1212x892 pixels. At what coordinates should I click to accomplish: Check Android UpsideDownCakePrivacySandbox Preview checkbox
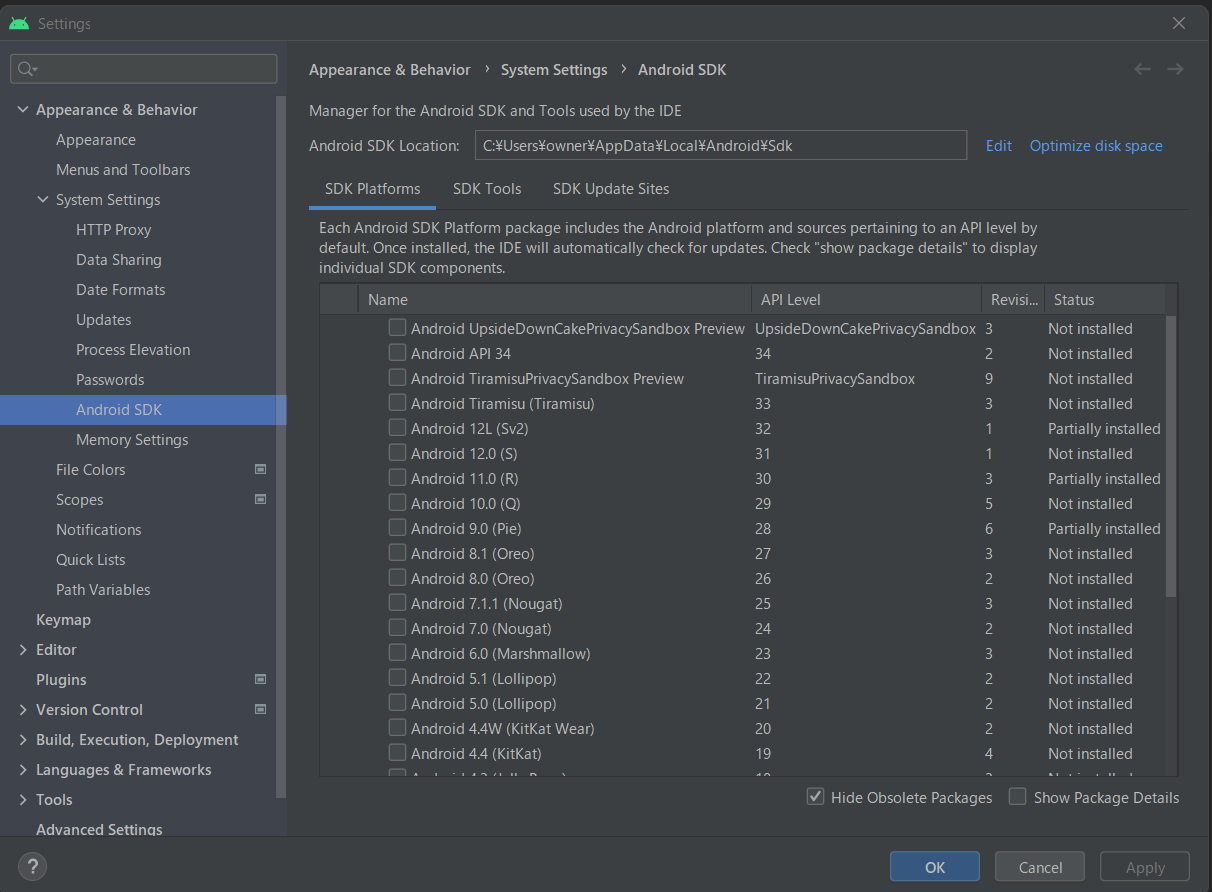[x=397, y=328]
